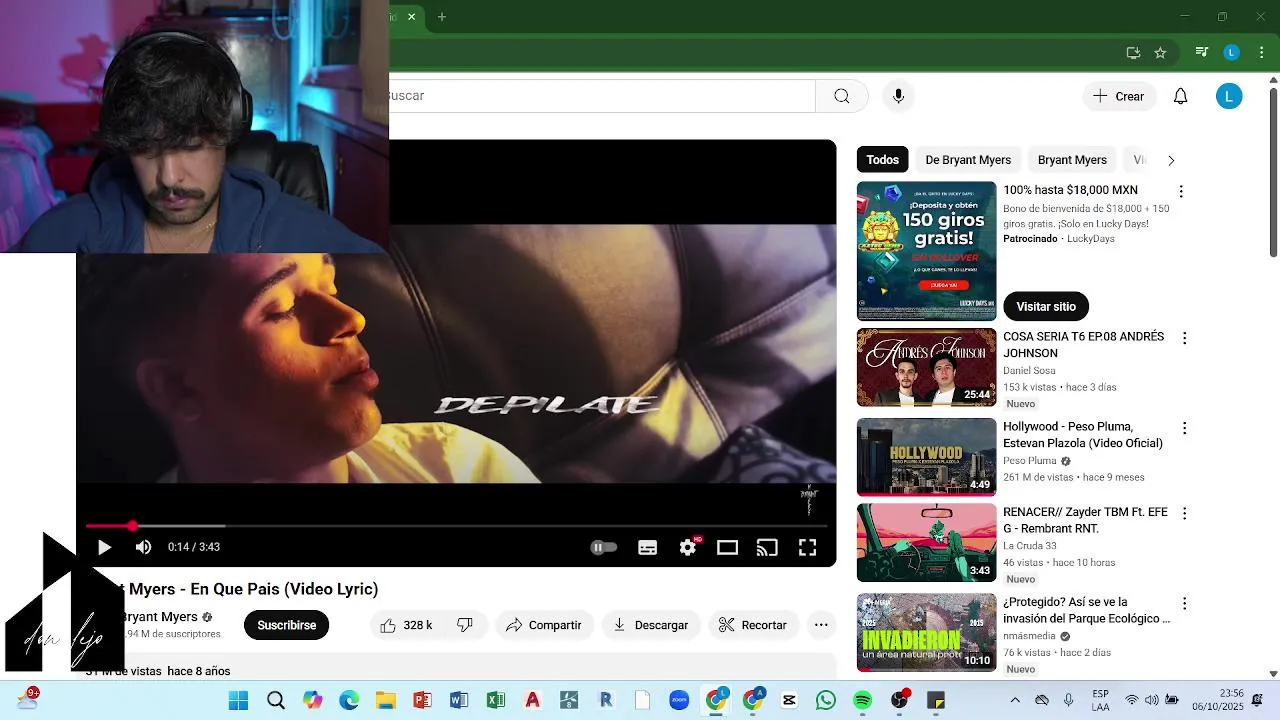Open Spotify from taskbar
Screen dimensions: 1280x720
[x=862, y=701]
